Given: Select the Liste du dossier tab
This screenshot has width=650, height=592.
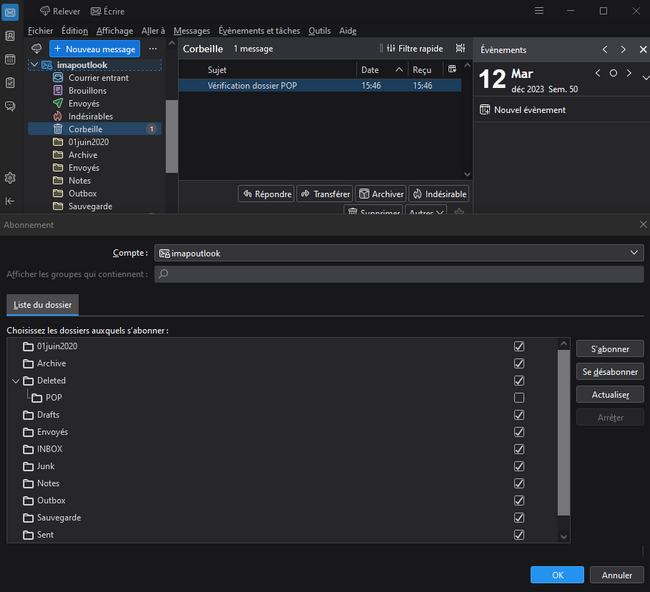Looking at the screenshot, I should 42,304.
